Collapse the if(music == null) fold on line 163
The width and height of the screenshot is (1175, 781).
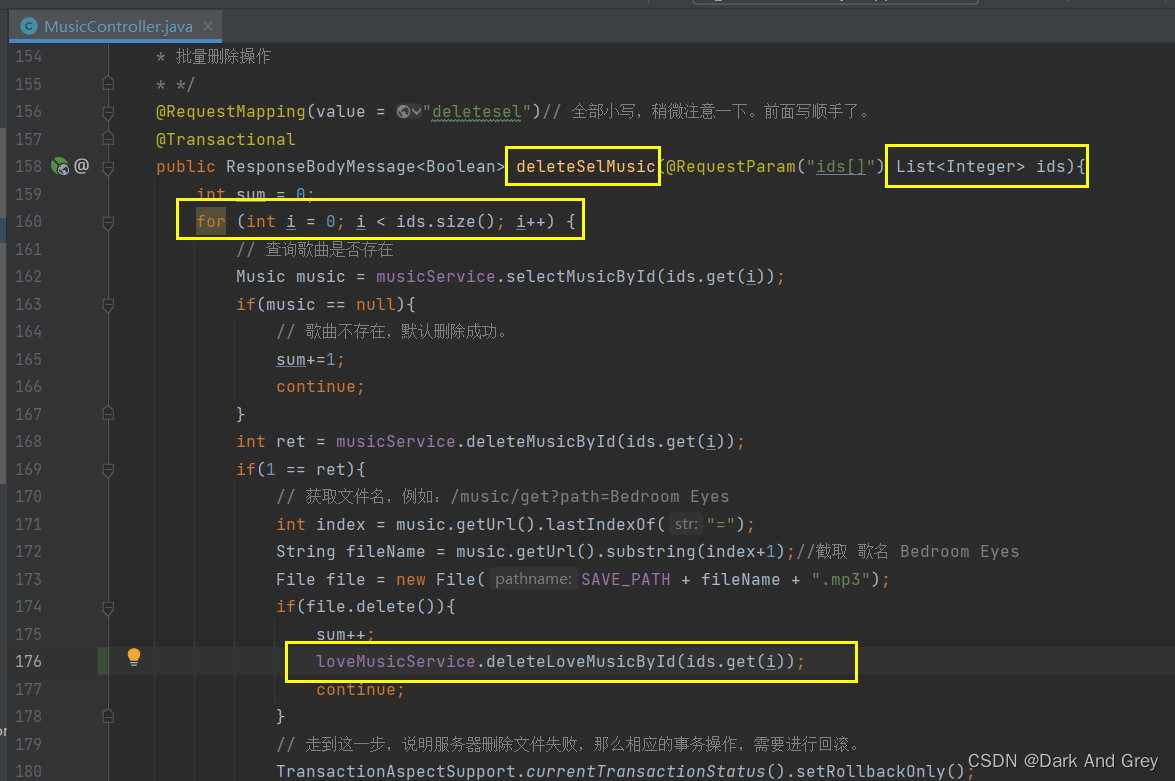pos(108,304)
